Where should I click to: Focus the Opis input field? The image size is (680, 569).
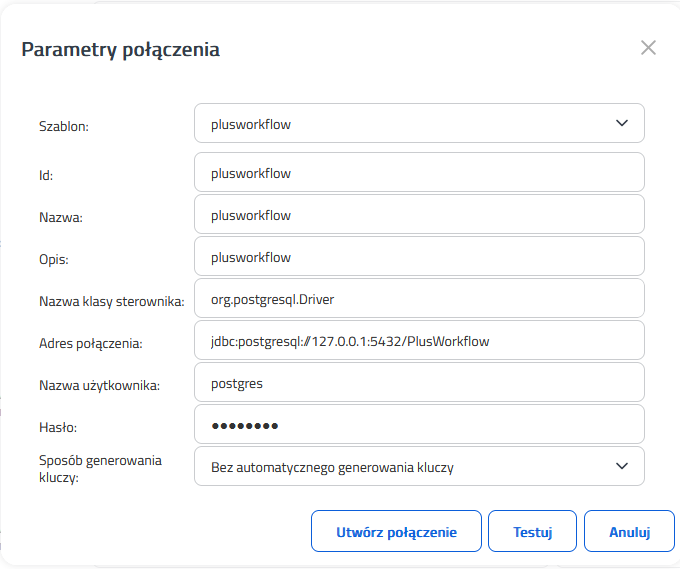[419, 256]
